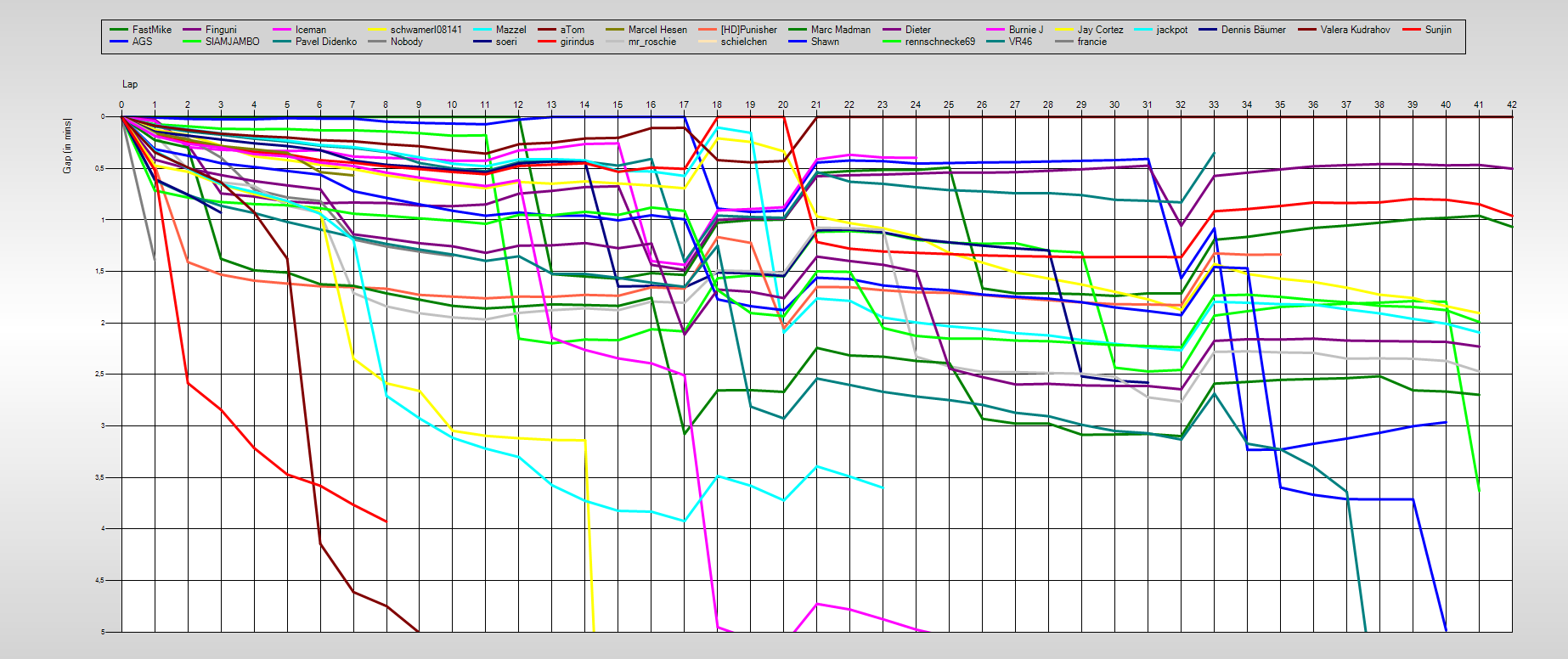Choose Pavel Didenko in the legend
The image size is (1568, 659).
click(325, 42)
